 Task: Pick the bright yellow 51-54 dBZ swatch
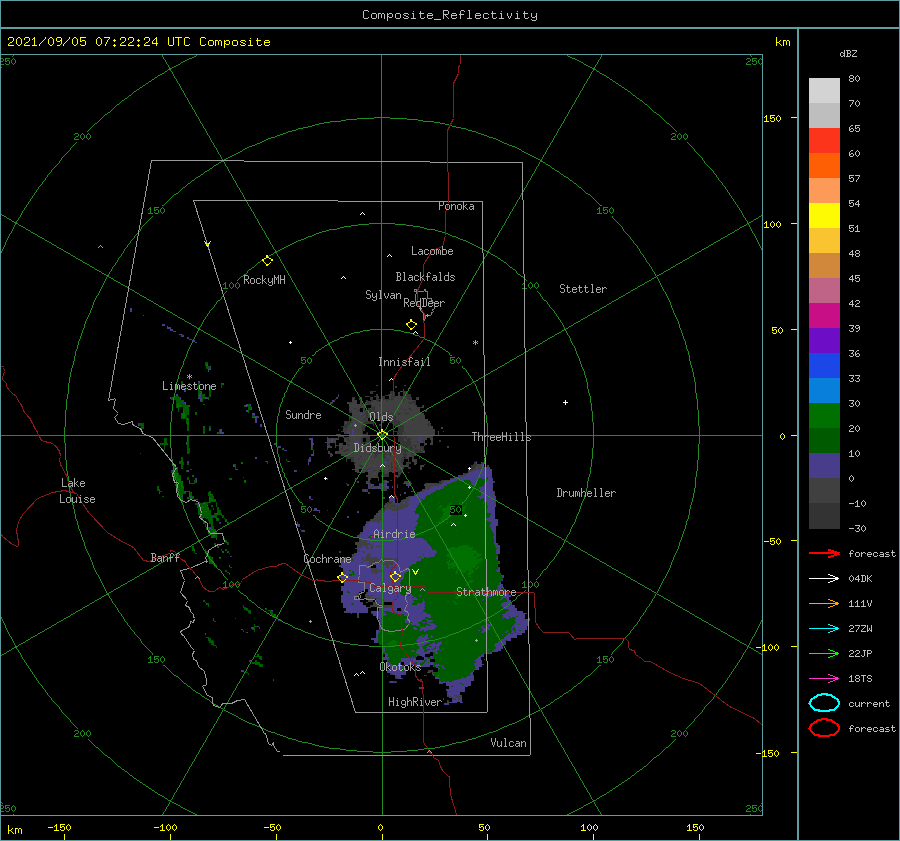[824, 215]
